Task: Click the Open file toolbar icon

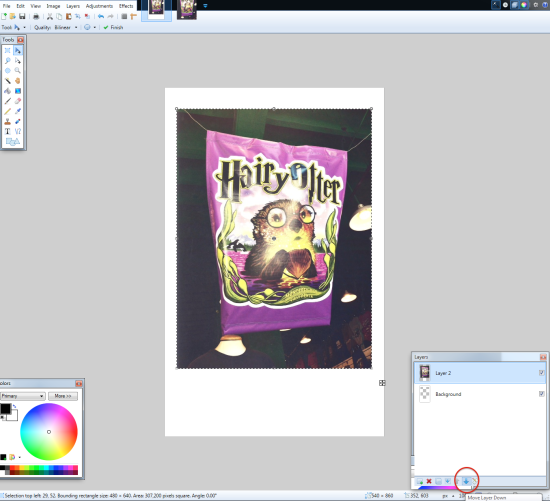Action: tap(13, 16)
